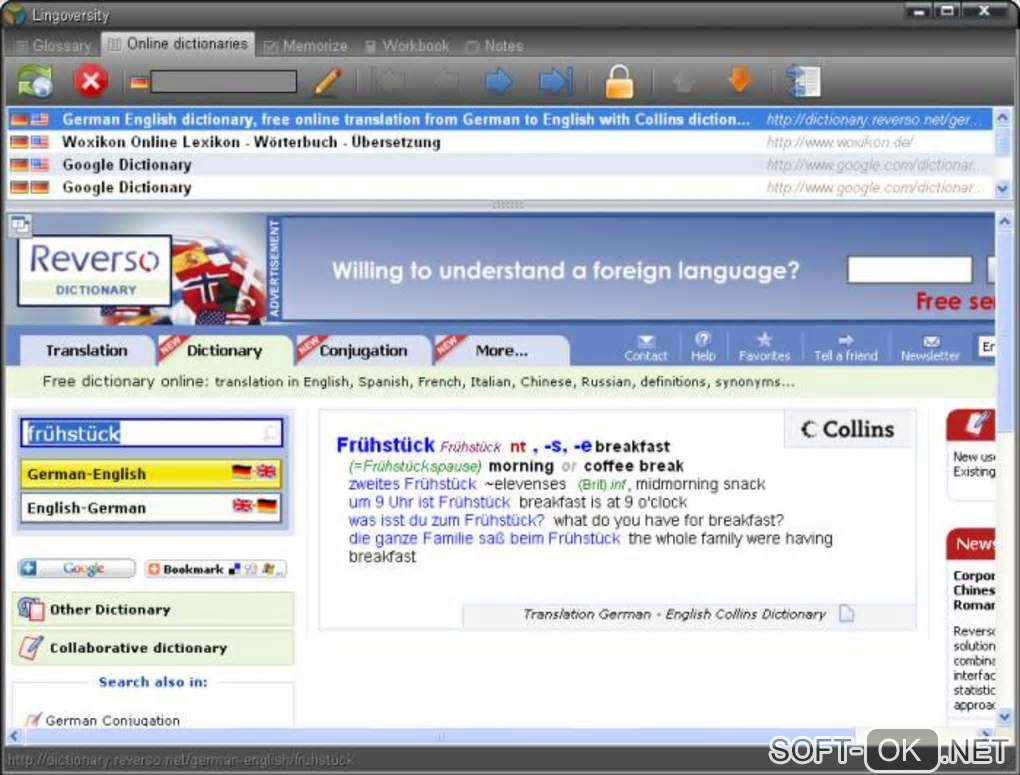
Task: Click the gray move-up arrow icon
Action: click(683, 82)
